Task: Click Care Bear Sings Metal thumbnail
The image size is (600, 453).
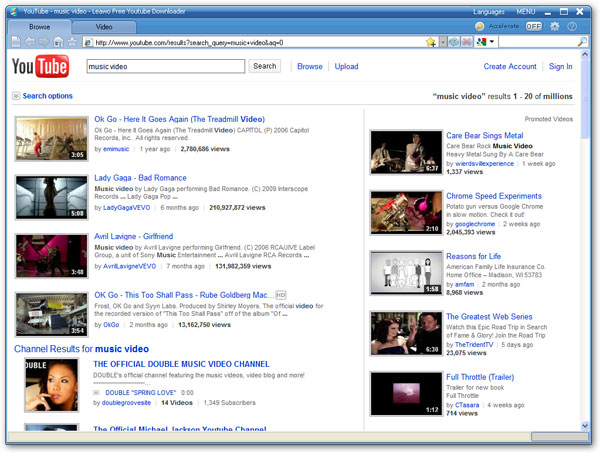Action: (x=406, y=152)
